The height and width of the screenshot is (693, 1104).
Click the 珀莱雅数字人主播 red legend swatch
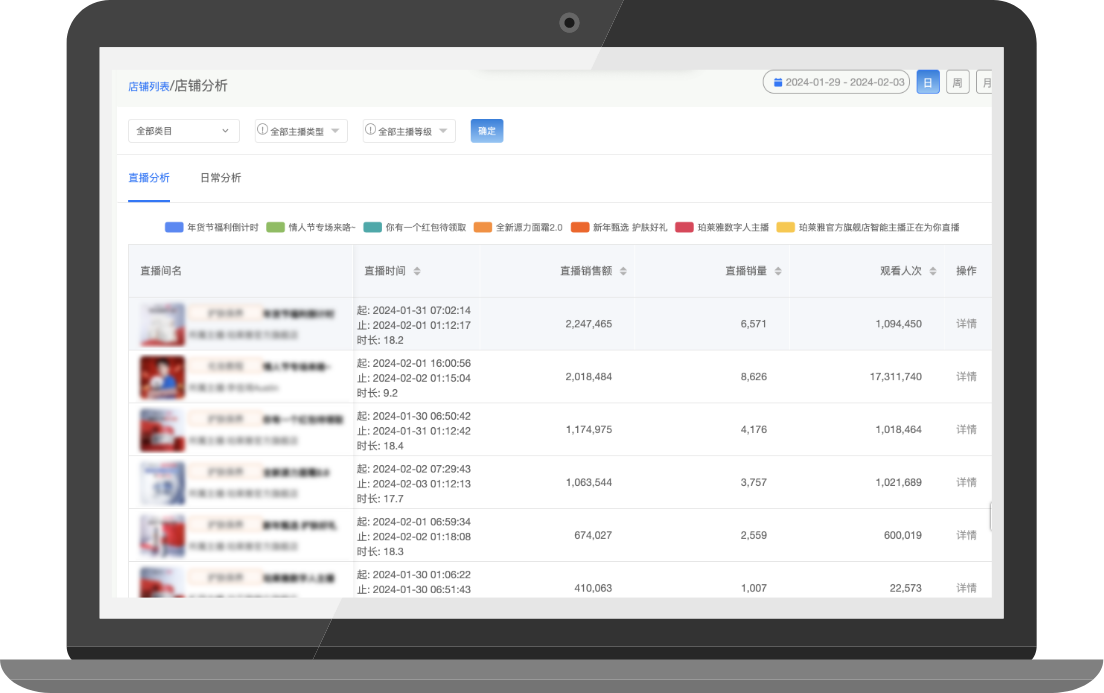coord(684,228)
